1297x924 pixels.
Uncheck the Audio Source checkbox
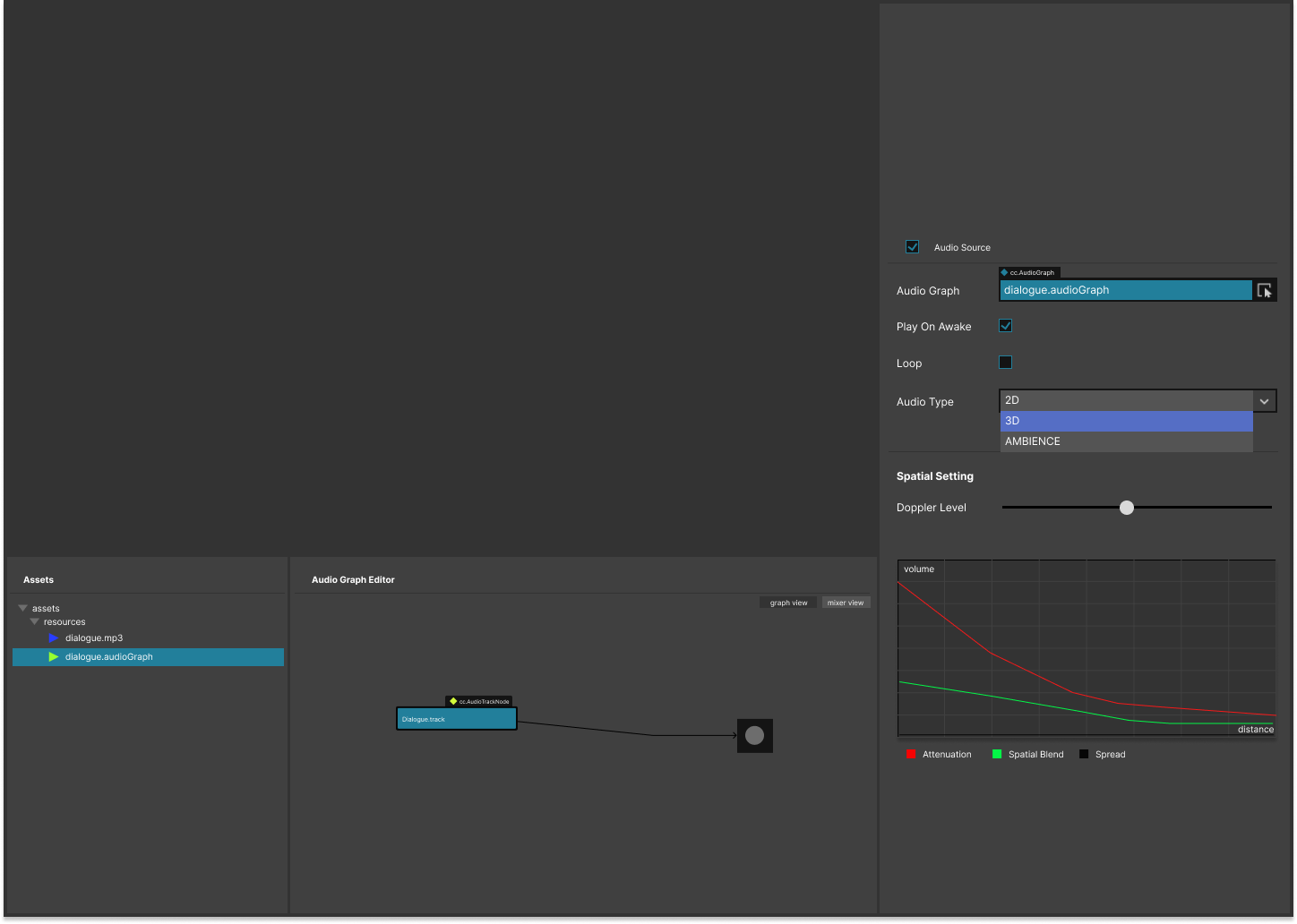click(912, 246)
